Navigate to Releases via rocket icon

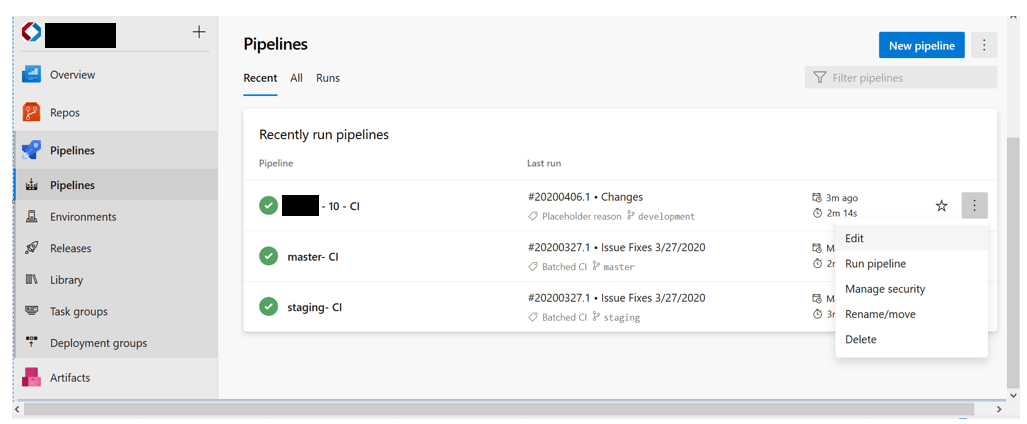(31, 249)
